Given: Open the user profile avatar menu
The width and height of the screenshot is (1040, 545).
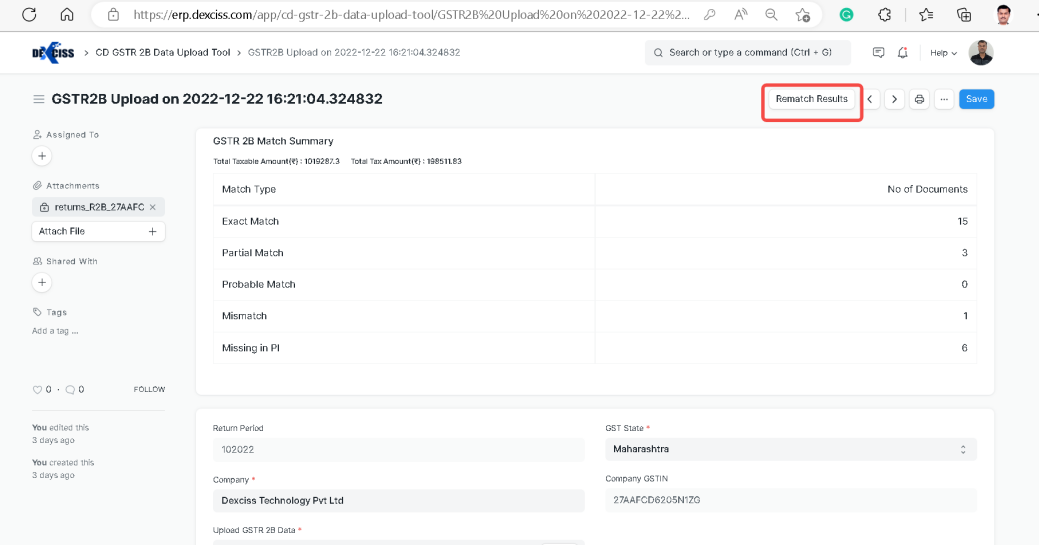Looking at the screenshot, I should click(981, 53).
